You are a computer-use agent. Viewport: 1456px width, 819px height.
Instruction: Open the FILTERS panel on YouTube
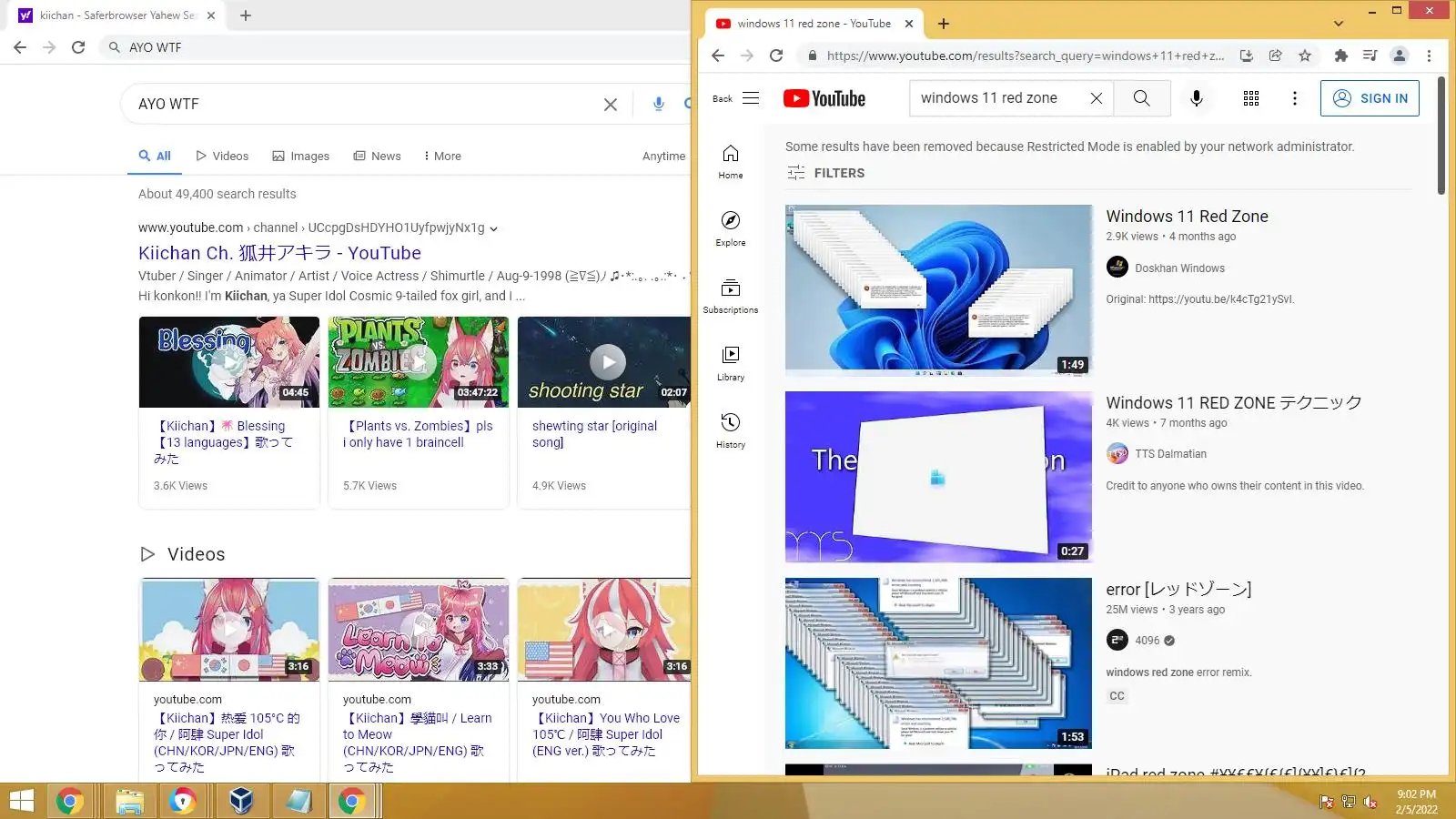(826, 173)
